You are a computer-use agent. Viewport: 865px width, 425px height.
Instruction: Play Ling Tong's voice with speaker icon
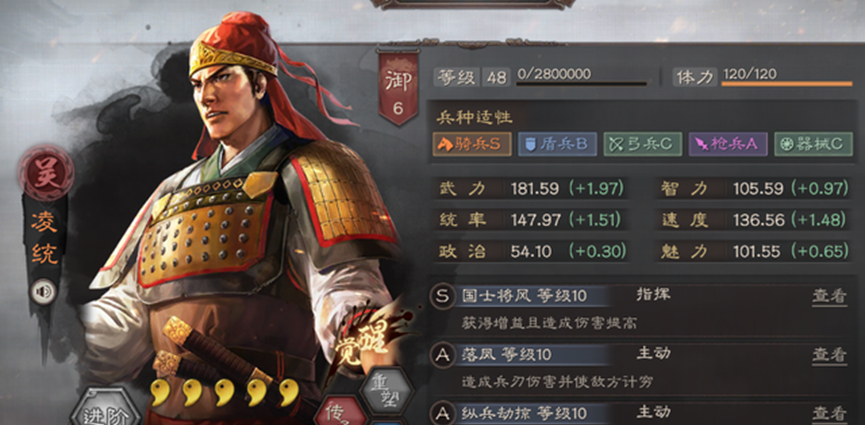[x=43, y=291]
